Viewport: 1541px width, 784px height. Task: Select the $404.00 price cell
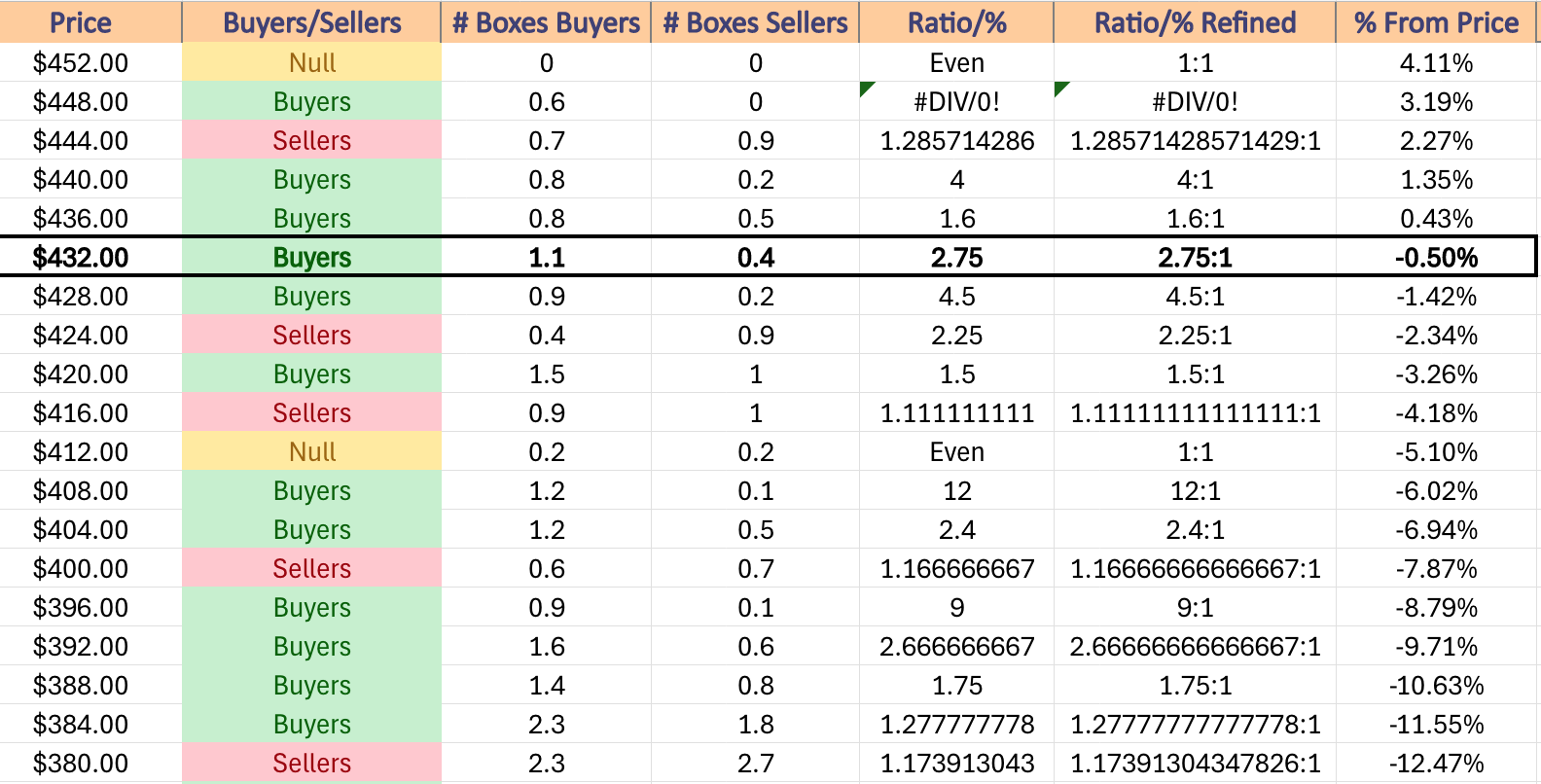[90, 529]
